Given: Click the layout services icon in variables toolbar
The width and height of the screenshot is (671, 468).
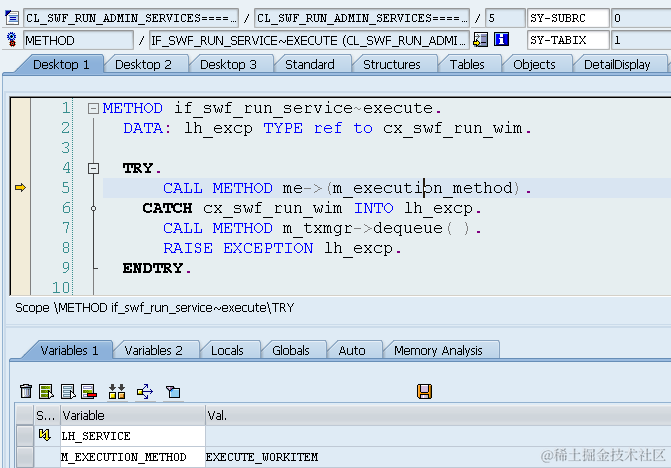Looking at the screenshot, I should (x=173, y=391).
